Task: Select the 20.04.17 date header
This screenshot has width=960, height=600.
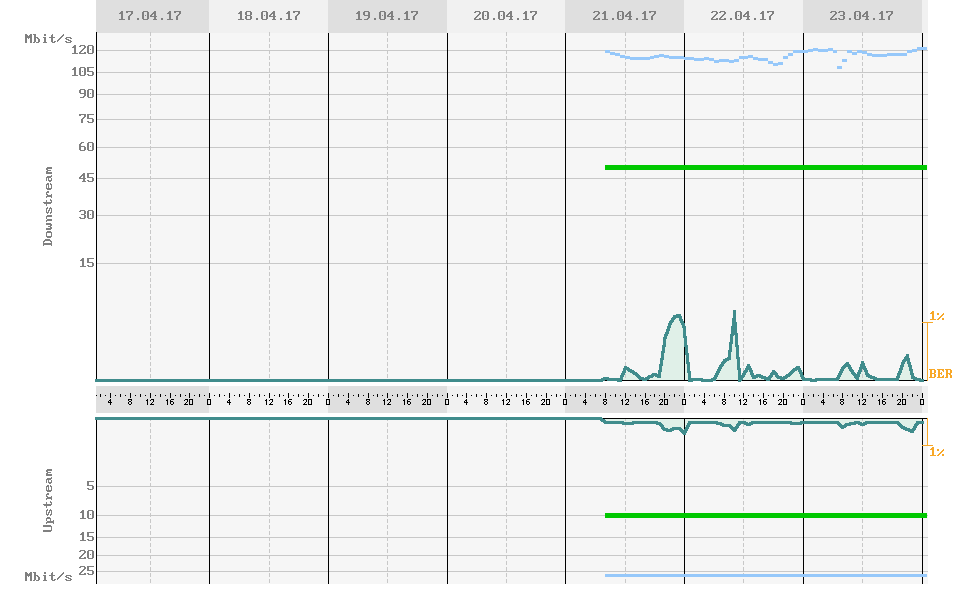Action: (x=505, y=16)
